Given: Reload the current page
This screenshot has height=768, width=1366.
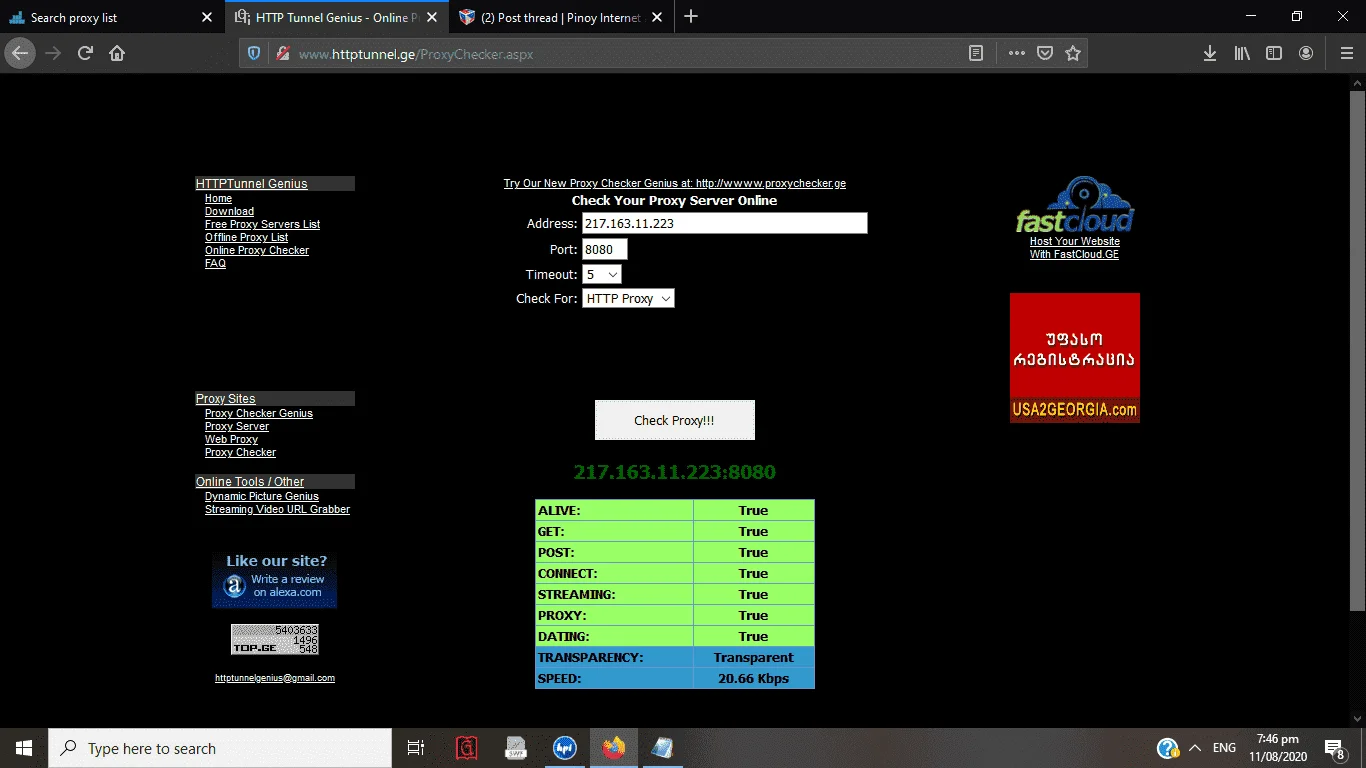Looking at the screenshot, I should coord(85,53).
